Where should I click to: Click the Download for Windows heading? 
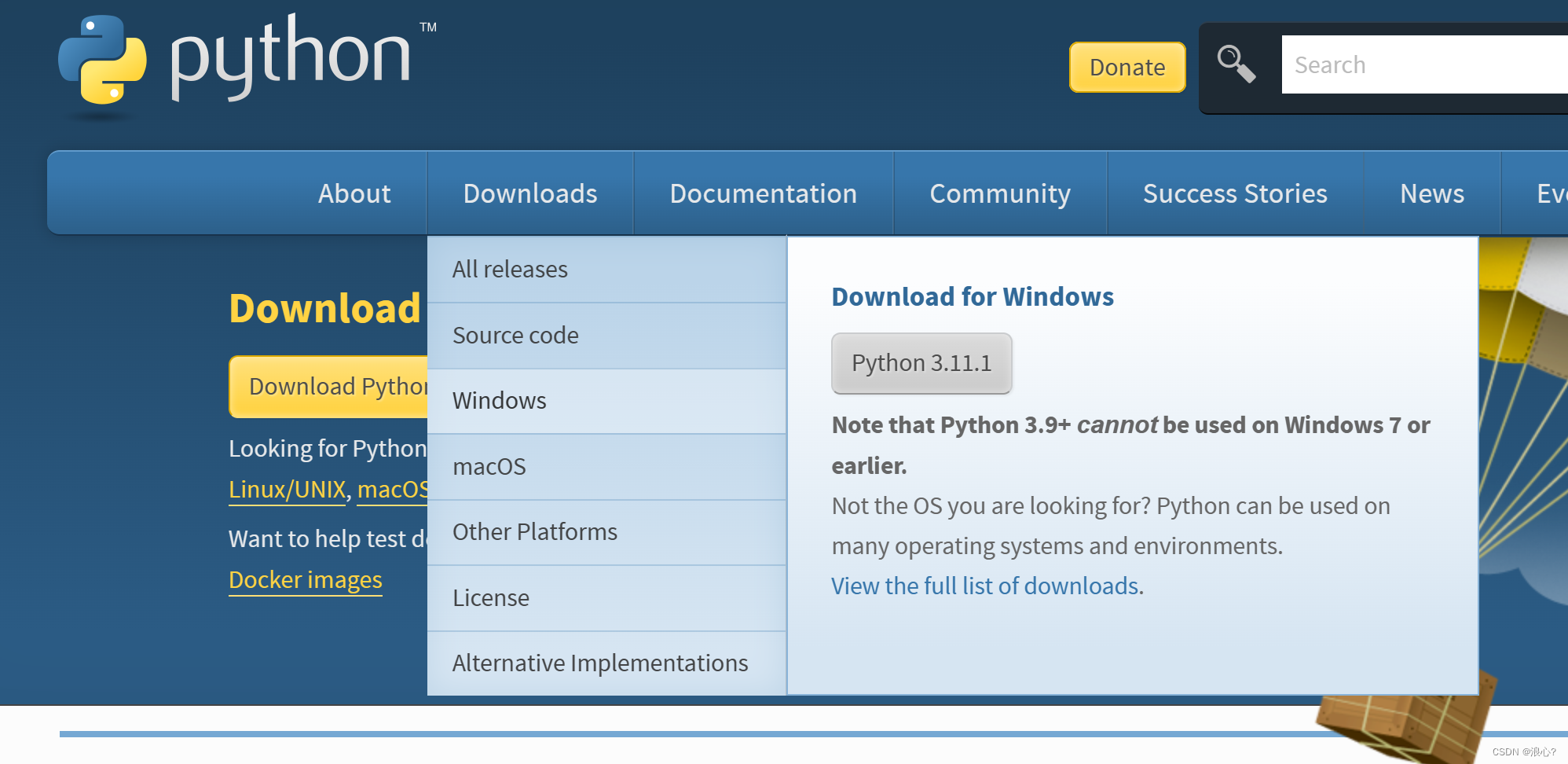973,297
